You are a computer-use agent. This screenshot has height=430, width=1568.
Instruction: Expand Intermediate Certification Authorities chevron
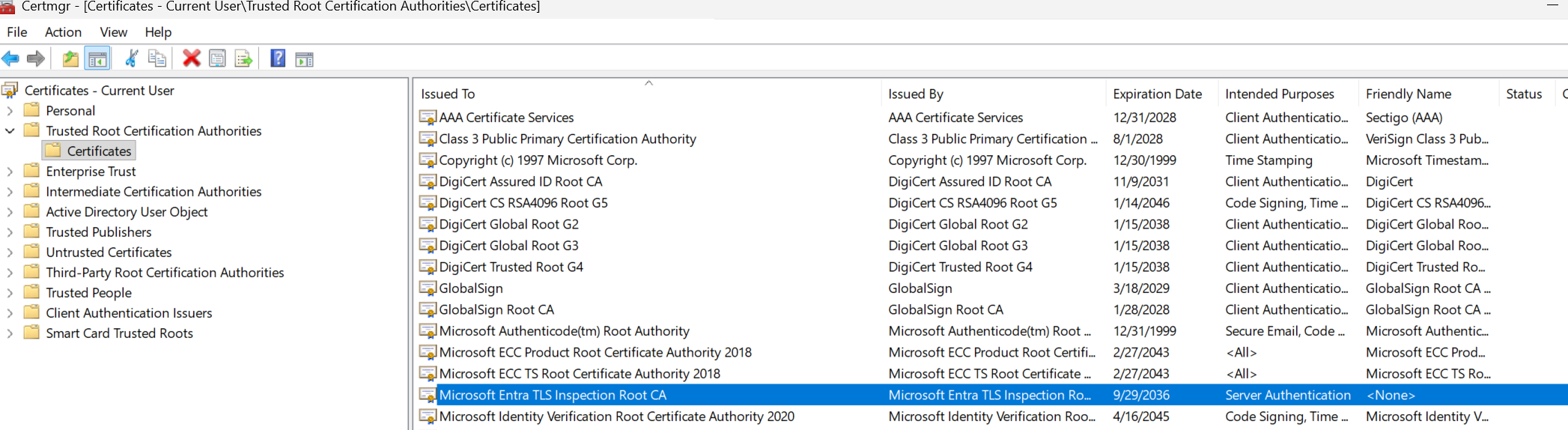click(10, 192)
